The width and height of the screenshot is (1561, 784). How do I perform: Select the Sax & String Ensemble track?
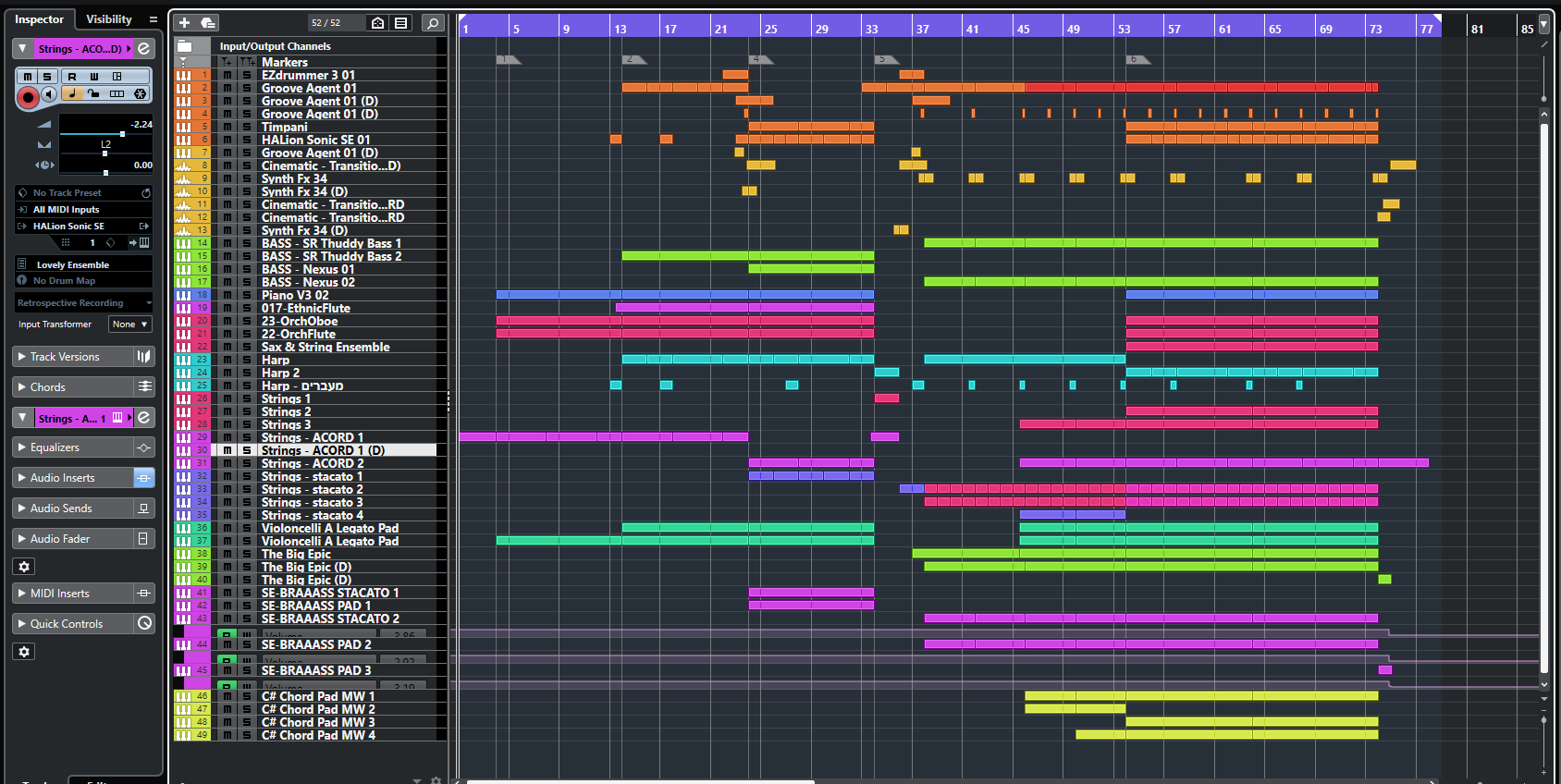click(x=326, y=347)
